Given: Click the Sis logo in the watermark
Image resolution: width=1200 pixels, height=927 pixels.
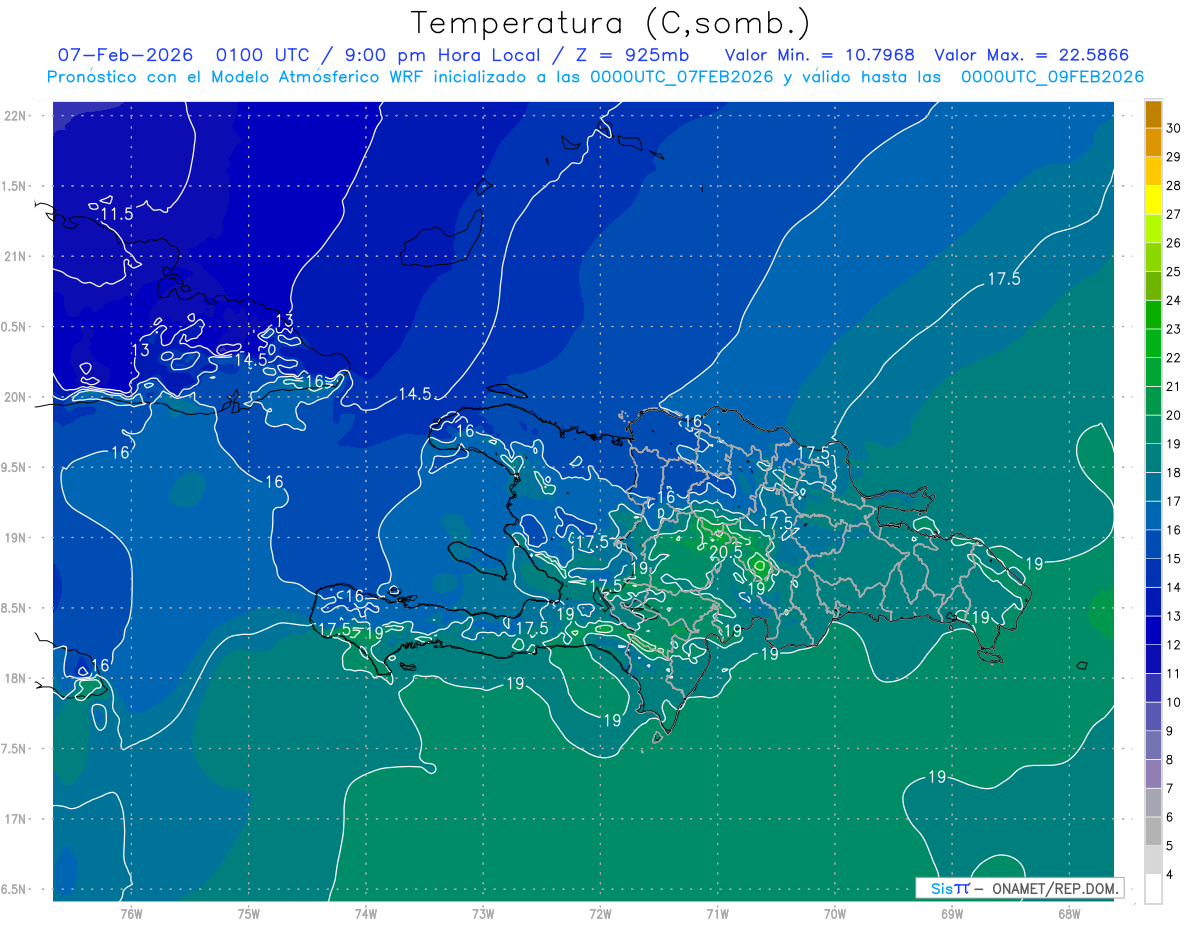Looking at the screenshot, I should (x=949, y=888).
